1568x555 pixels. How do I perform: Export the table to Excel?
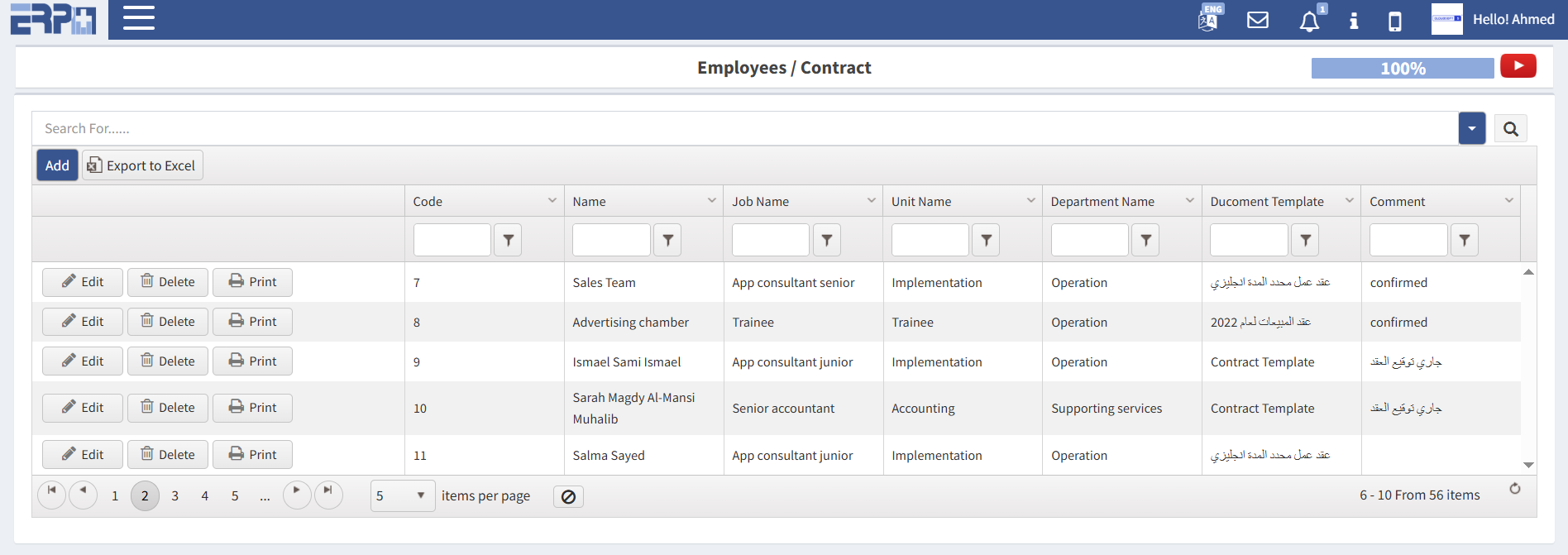coord(142,165)
